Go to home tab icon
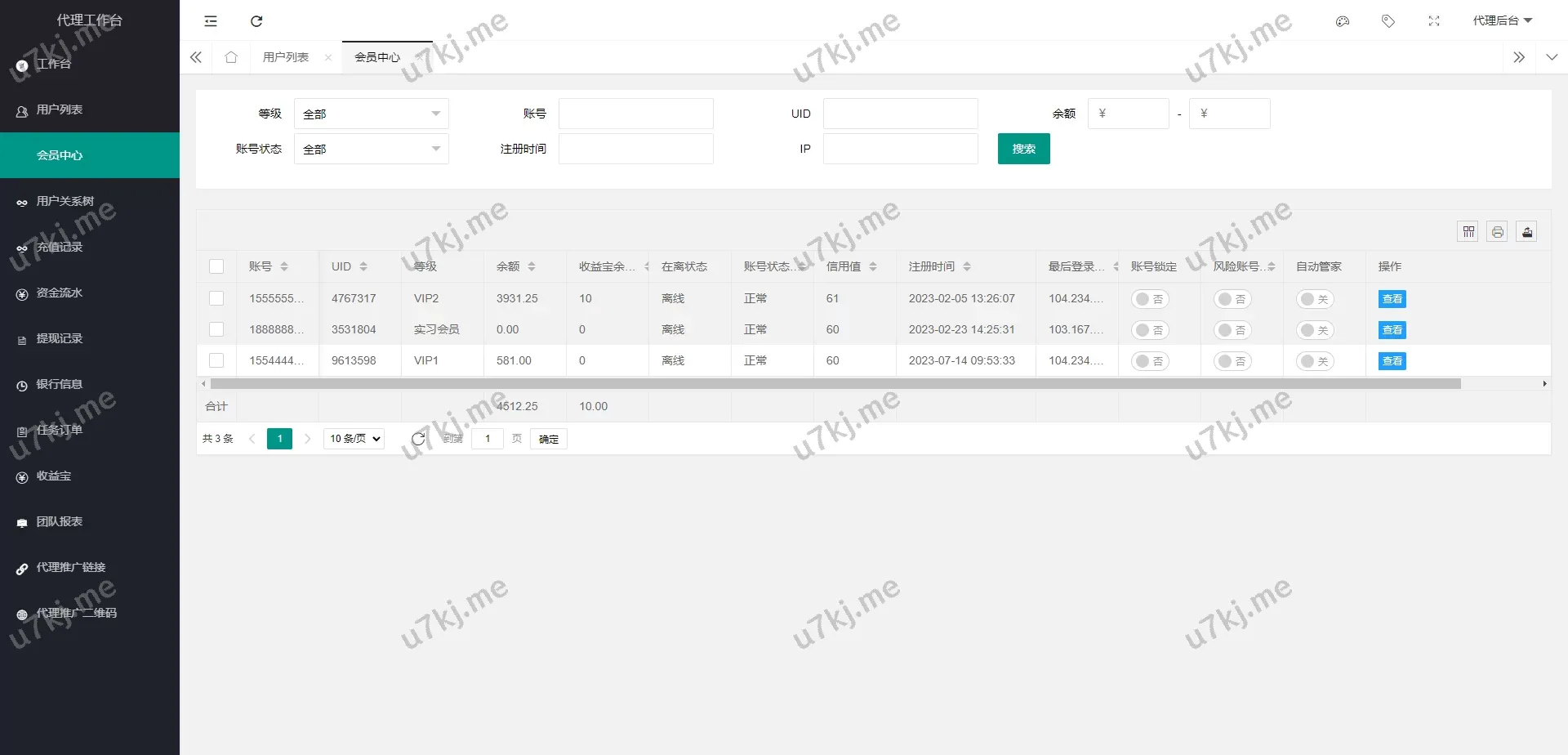The width and height of the screenshot is (1568, 755). [x=231, y=57]
